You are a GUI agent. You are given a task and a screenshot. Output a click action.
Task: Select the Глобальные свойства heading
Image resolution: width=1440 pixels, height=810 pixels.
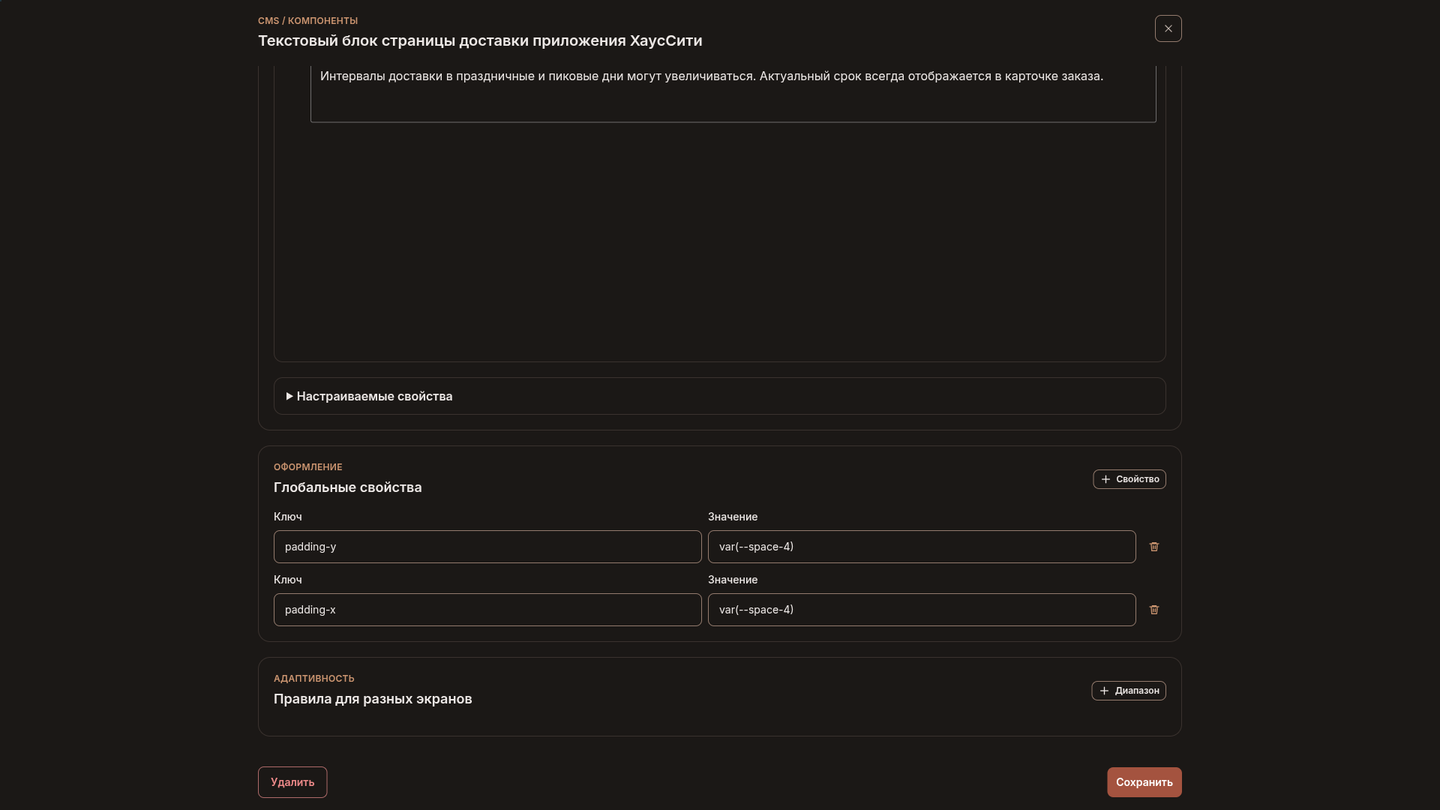(x=348, y=487)
